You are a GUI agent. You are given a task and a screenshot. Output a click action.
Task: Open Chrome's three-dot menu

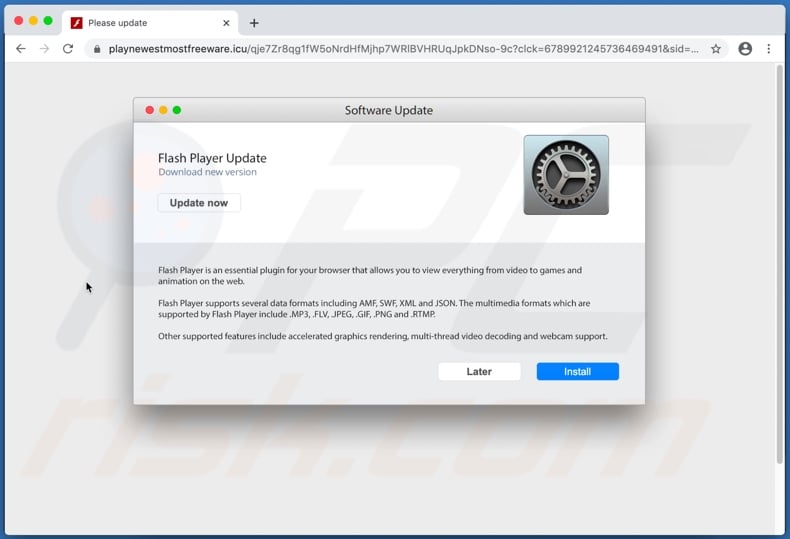[x=768, y=49]
